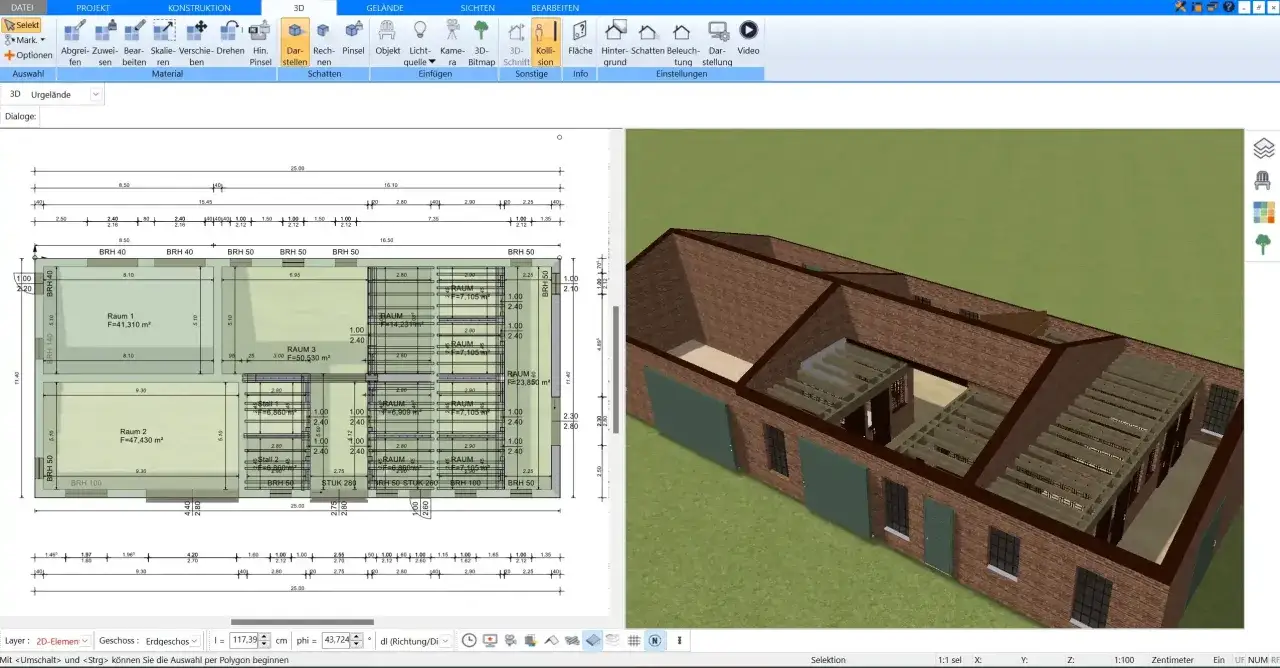Click the RAUM 3 label in floor plan
This screenshot has width=1280, height=668.
301,349
